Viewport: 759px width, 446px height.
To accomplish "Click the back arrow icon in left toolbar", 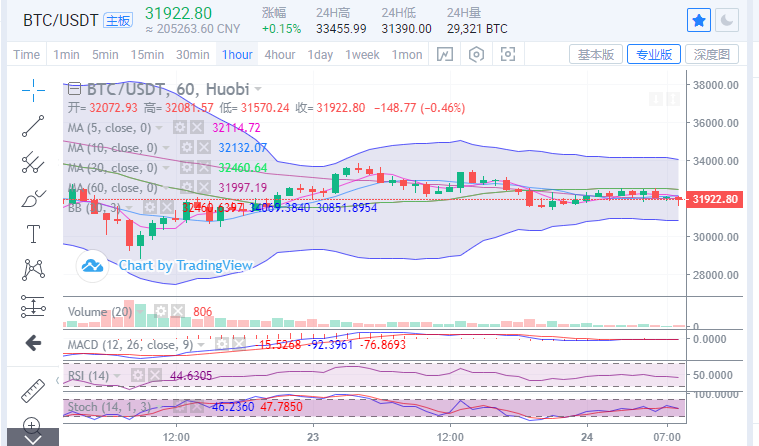I will tap(33, 343).
